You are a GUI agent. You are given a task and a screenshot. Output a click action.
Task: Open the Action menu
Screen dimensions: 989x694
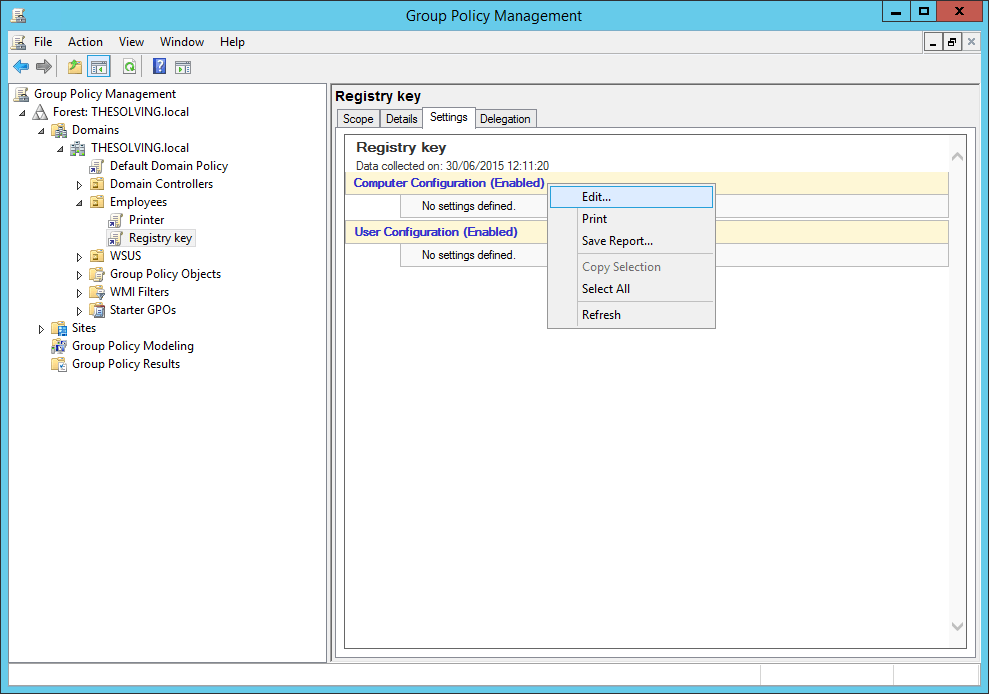(x=85, y=42)
